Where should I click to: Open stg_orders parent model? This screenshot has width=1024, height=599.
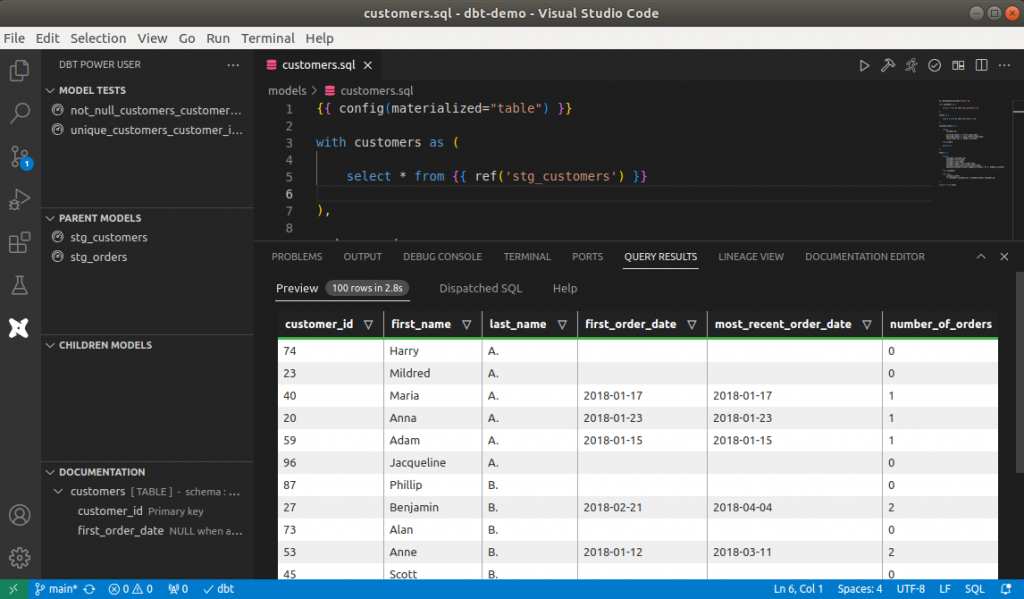tap(99, 257)
